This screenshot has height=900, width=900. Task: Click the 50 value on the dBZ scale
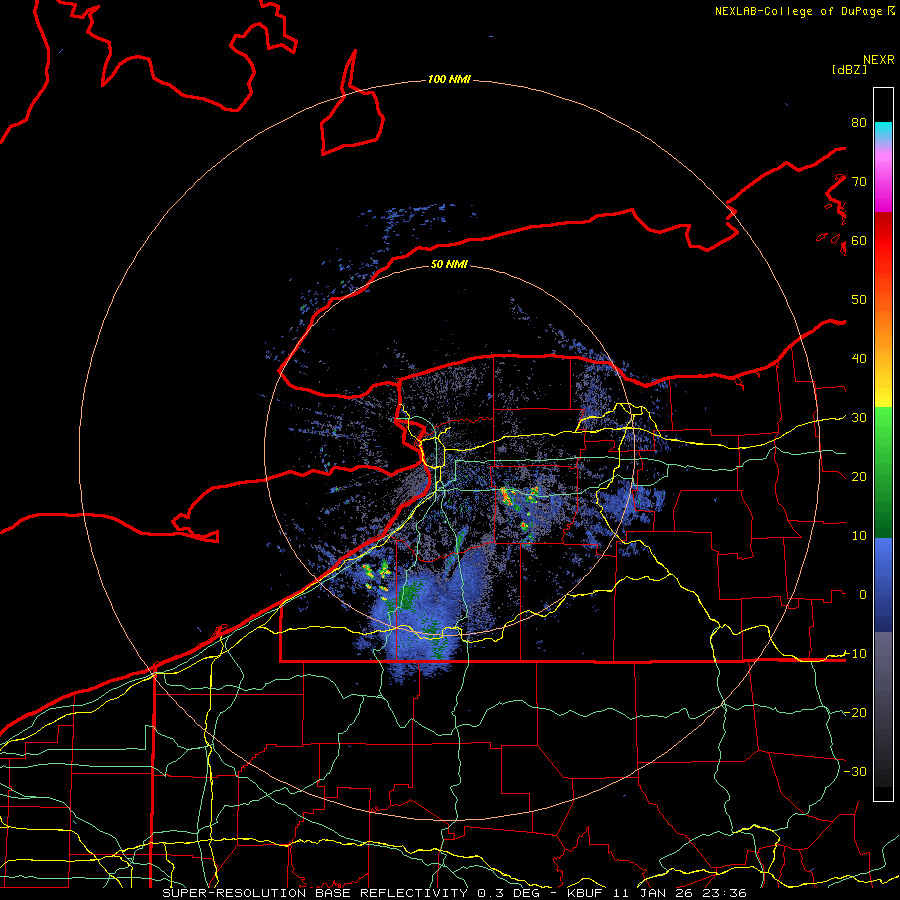coord(859,300)
